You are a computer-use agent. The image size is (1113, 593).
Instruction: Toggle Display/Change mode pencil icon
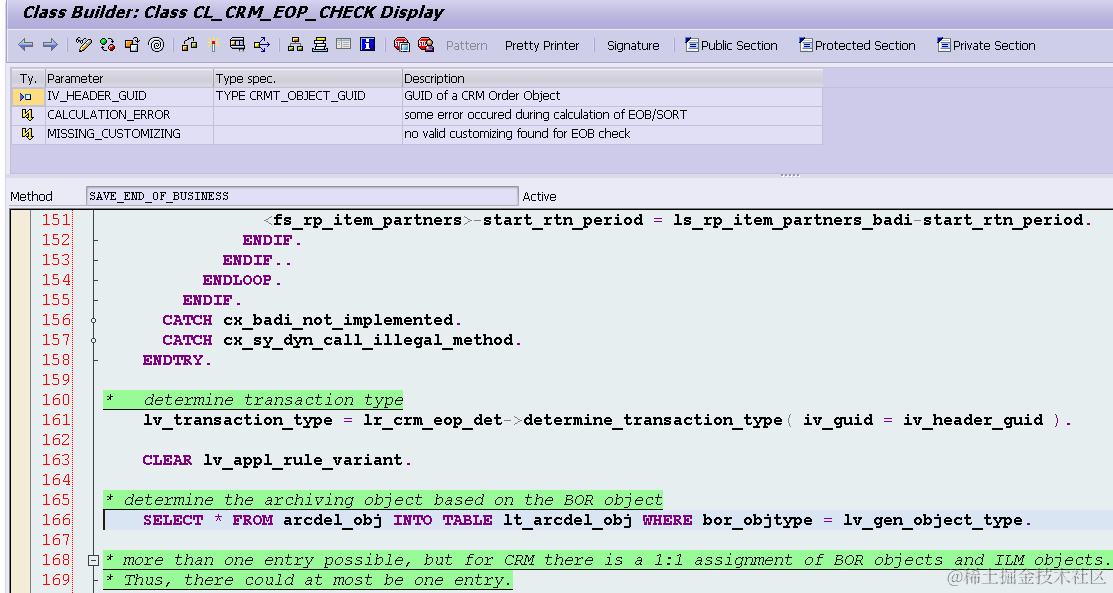(84, 45)
